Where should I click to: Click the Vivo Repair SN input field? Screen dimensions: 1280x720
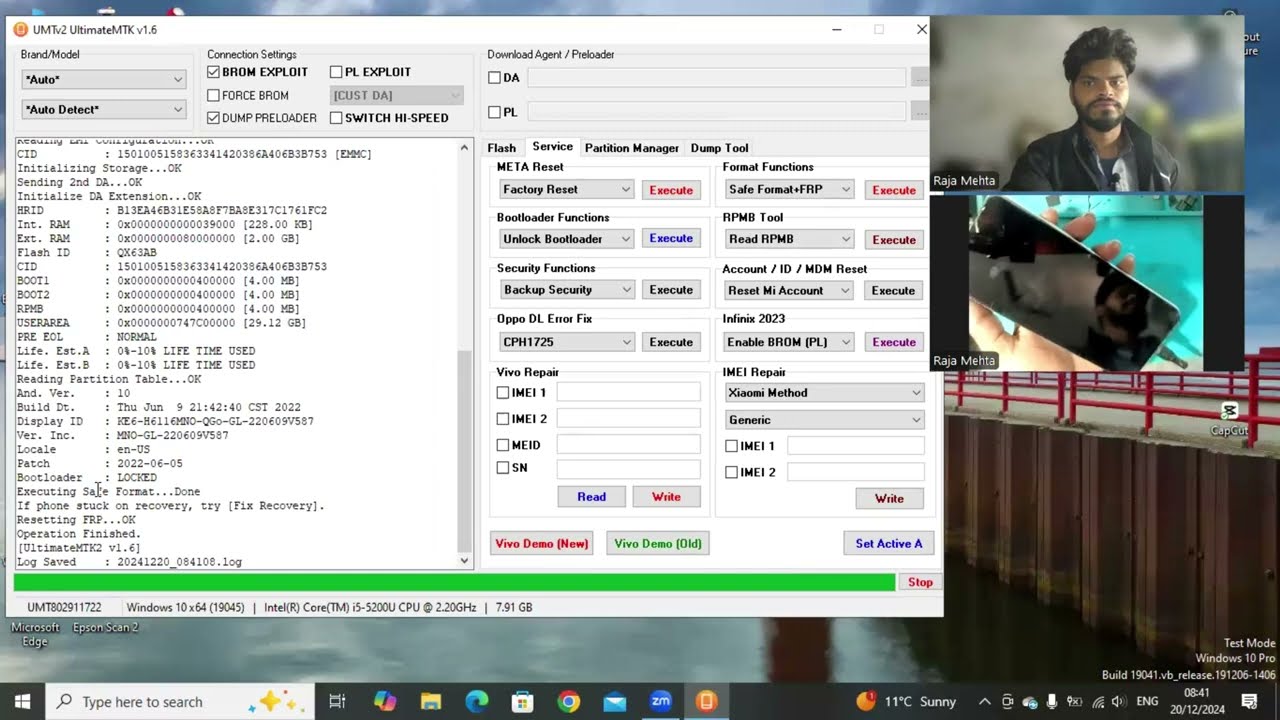click(x=628, y=468)
